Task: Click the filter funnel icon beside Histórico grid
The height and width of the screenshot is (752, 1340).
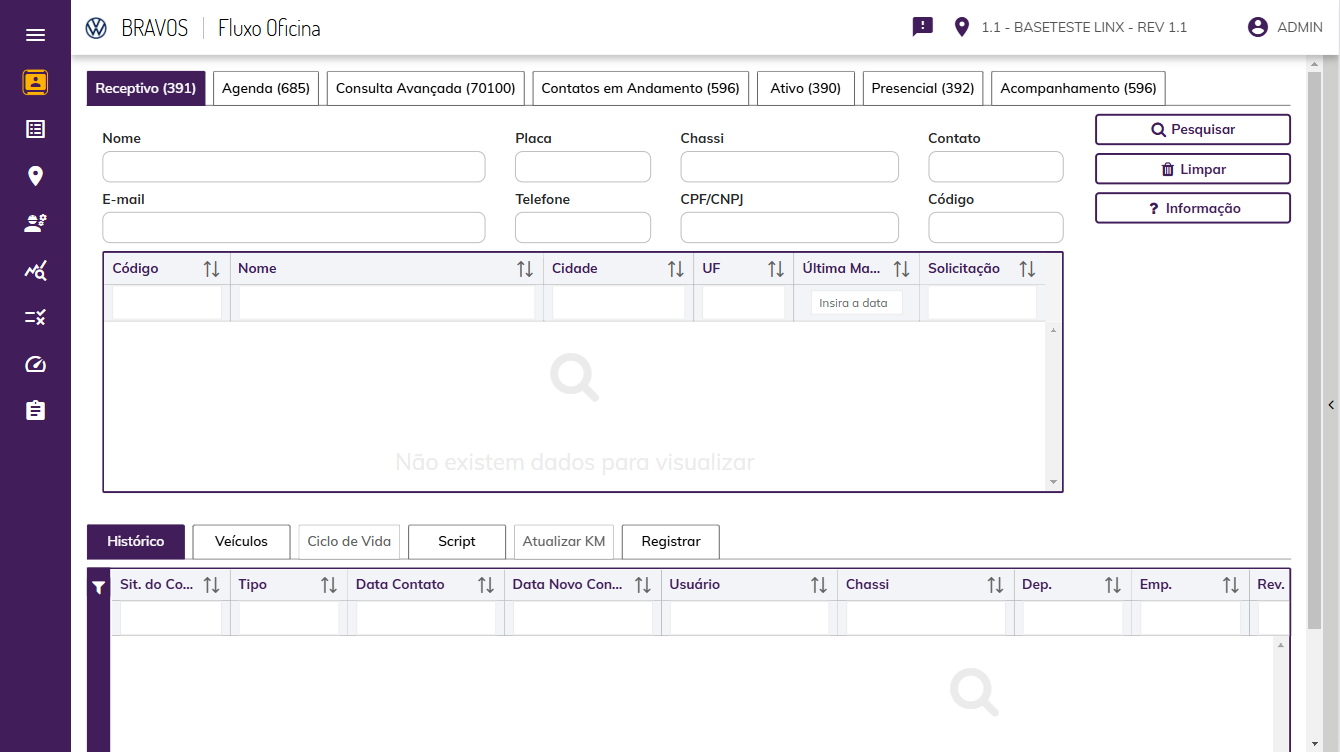Action: click(x=98, y=589)
